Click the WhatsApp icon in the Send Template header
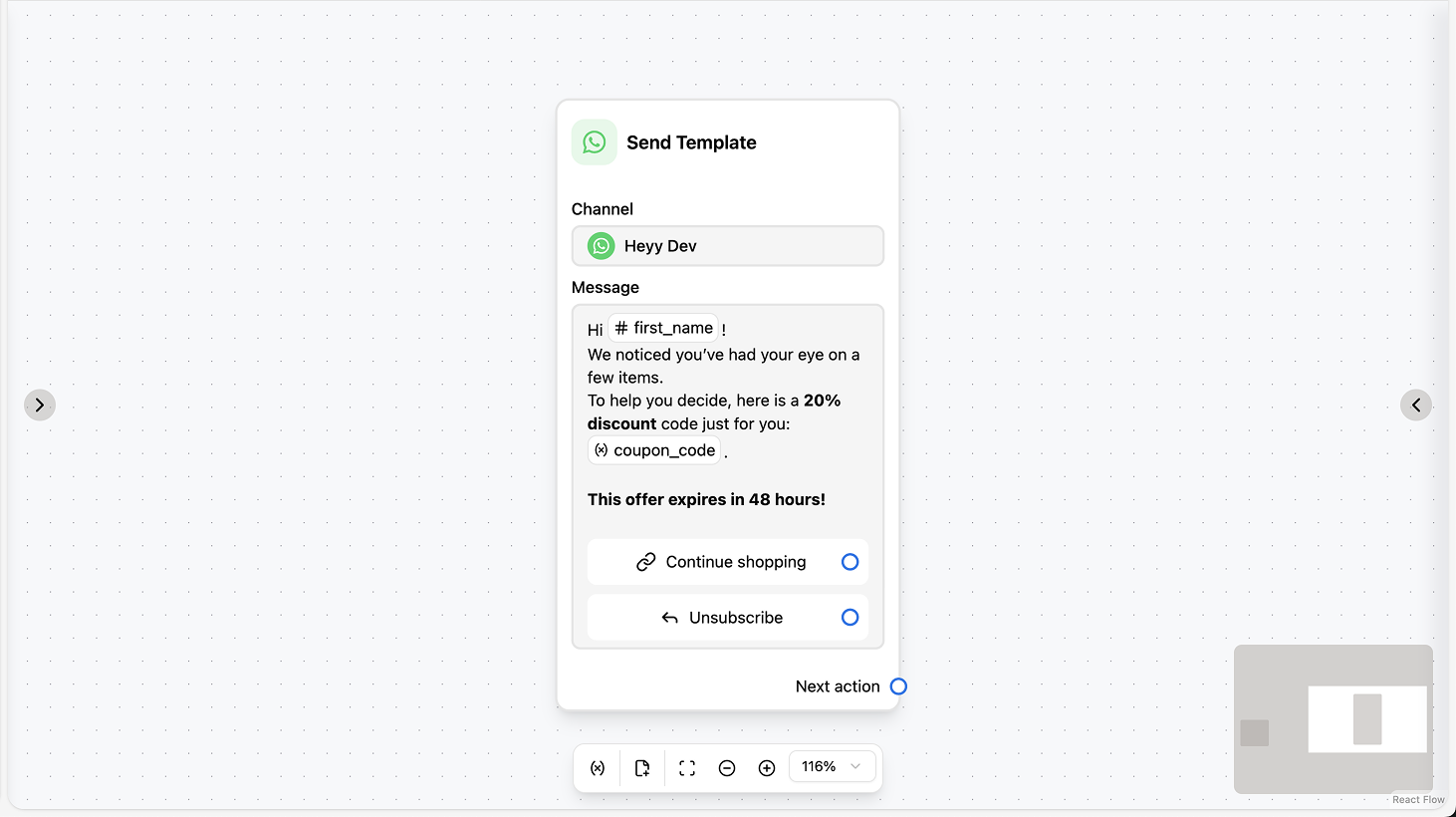The image size is (1456, 817). (x=594, y=142)
